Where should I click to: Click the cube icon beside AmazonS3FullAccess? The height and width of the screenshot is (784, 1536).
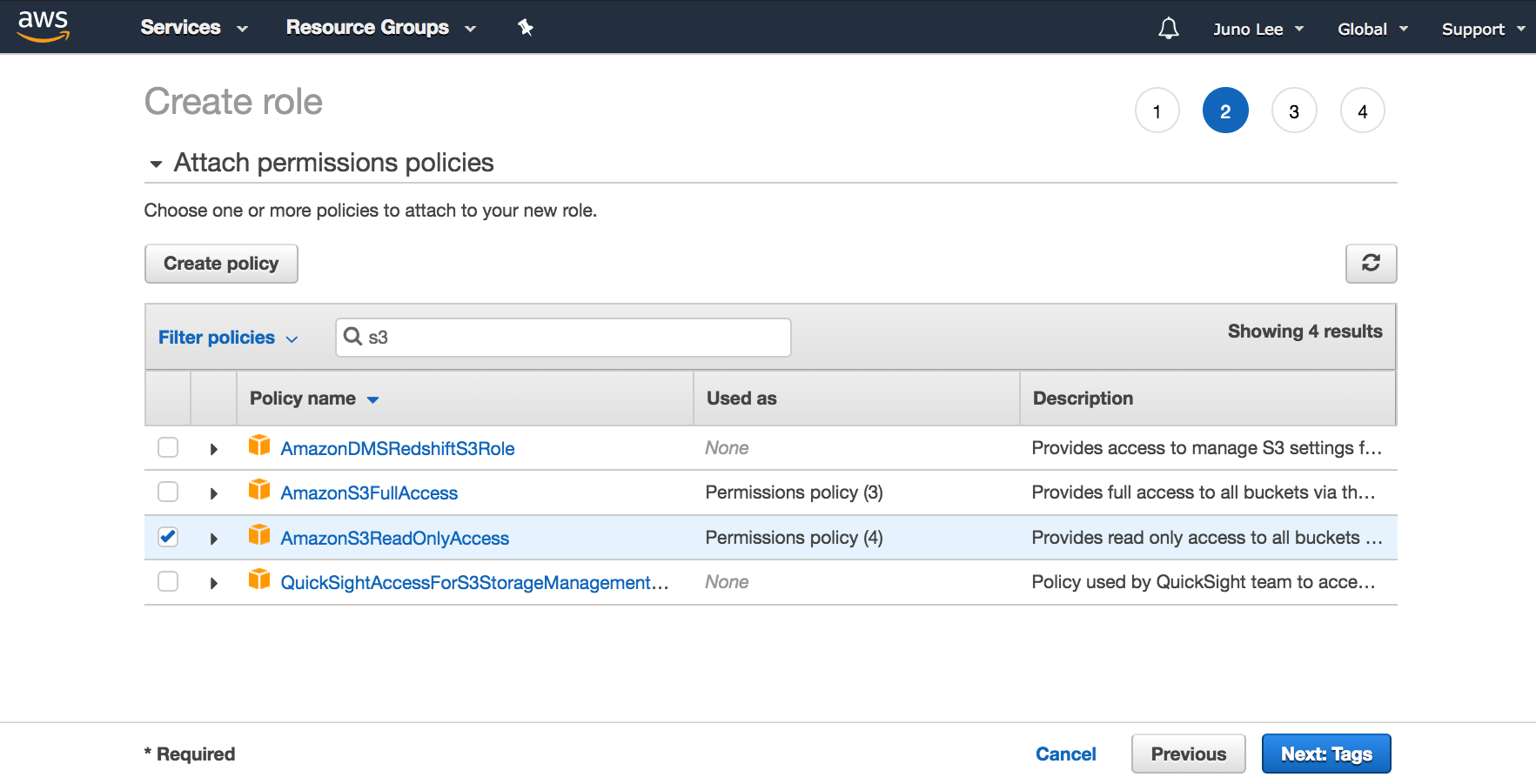[x=259, y=491]
